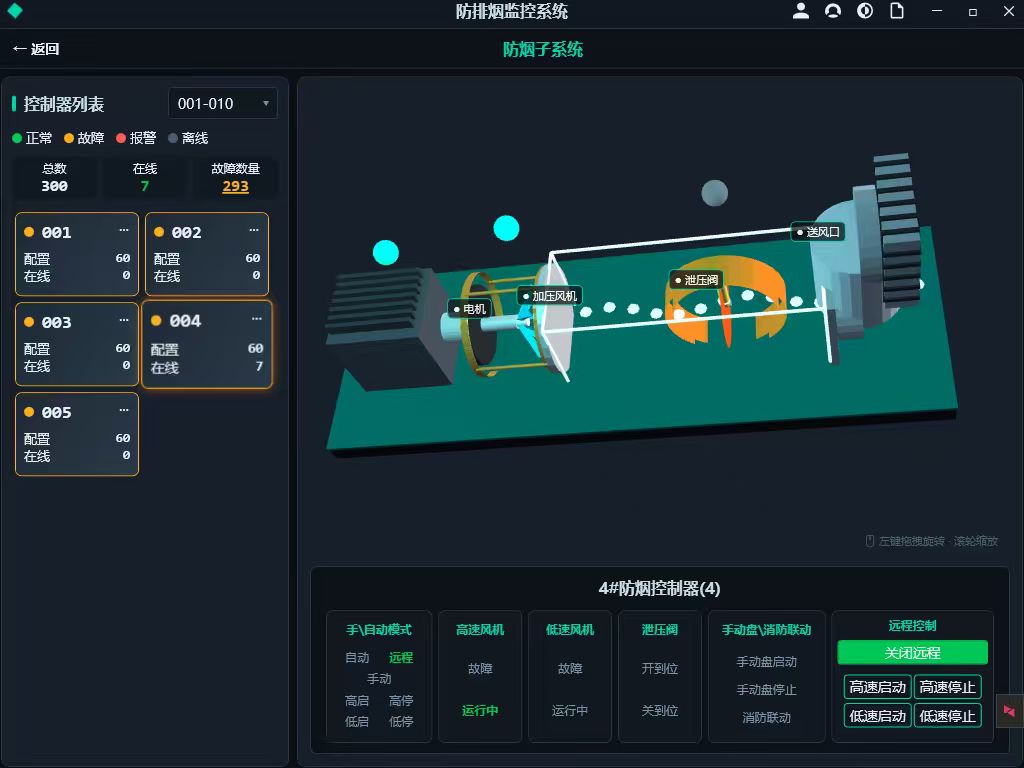The width and height of the screenshot is (1024, 768).
Task: Click the 手动盘启动 status
Action: (x=767, y=662)
